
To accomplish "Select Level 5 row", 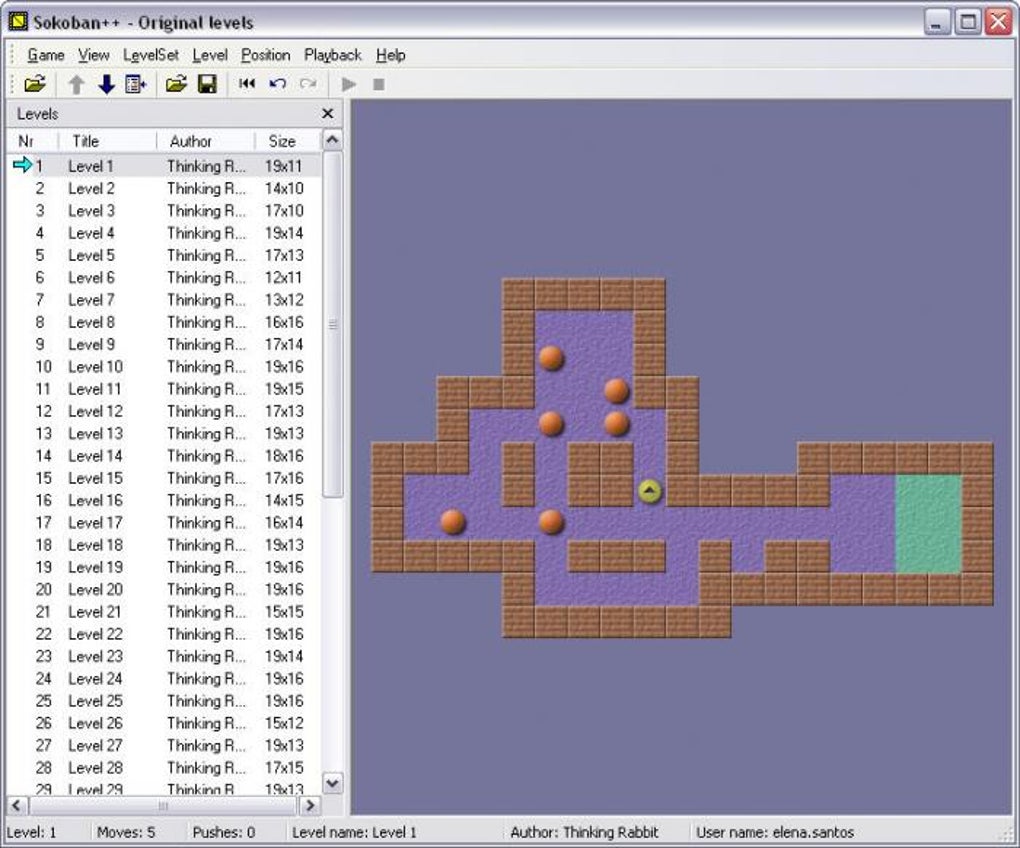I will pyautogui.click(x=164, y=255).
